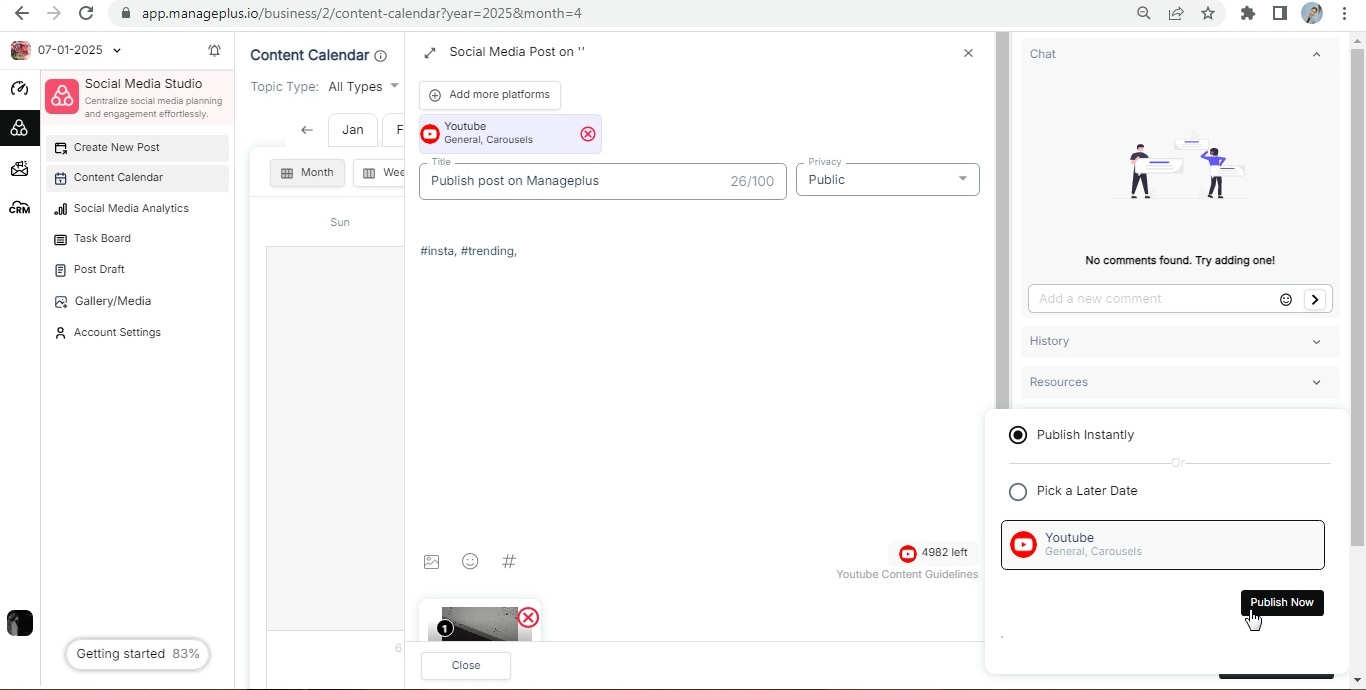Open user avatar at bottom left
This screenshot has height=690, width=1366.
pyautogui.click(x=19, y=623)
